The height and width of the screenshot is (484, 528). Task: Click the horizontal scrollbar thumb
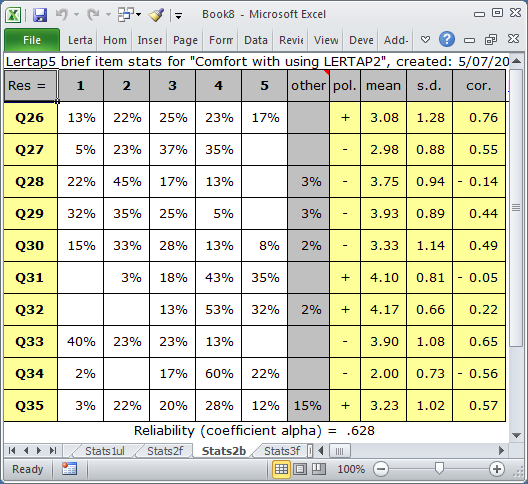(339, 451)
